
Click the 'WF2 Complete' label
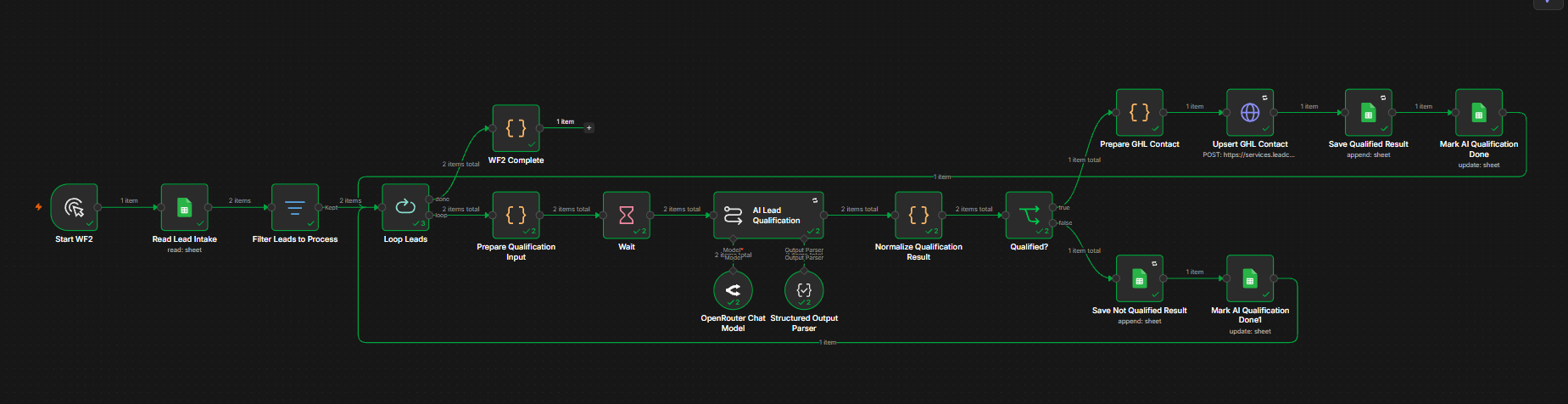click(x=516, y=160)
